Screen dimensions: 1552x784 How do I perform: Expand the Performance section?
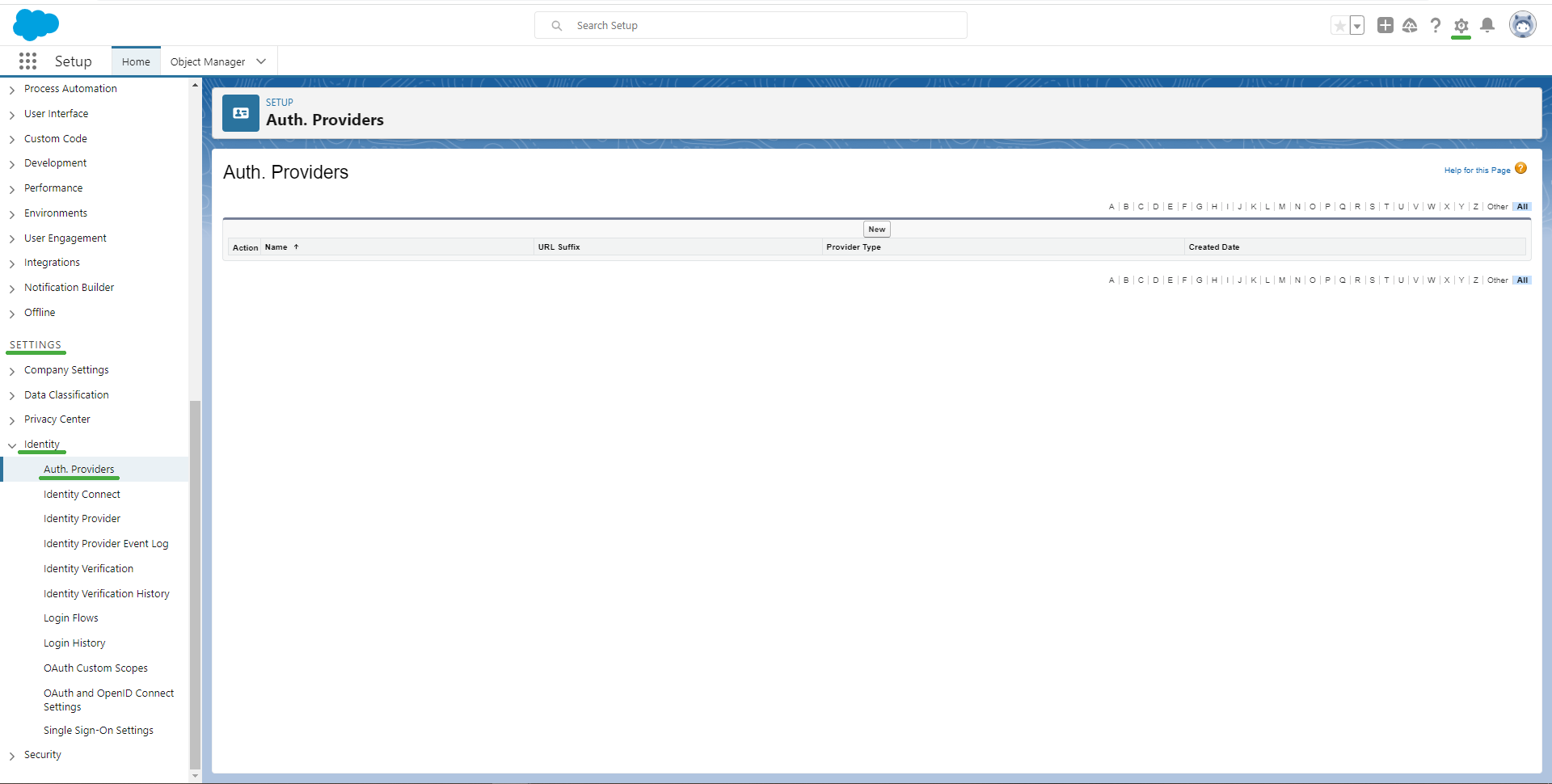(x=12, y=189)
